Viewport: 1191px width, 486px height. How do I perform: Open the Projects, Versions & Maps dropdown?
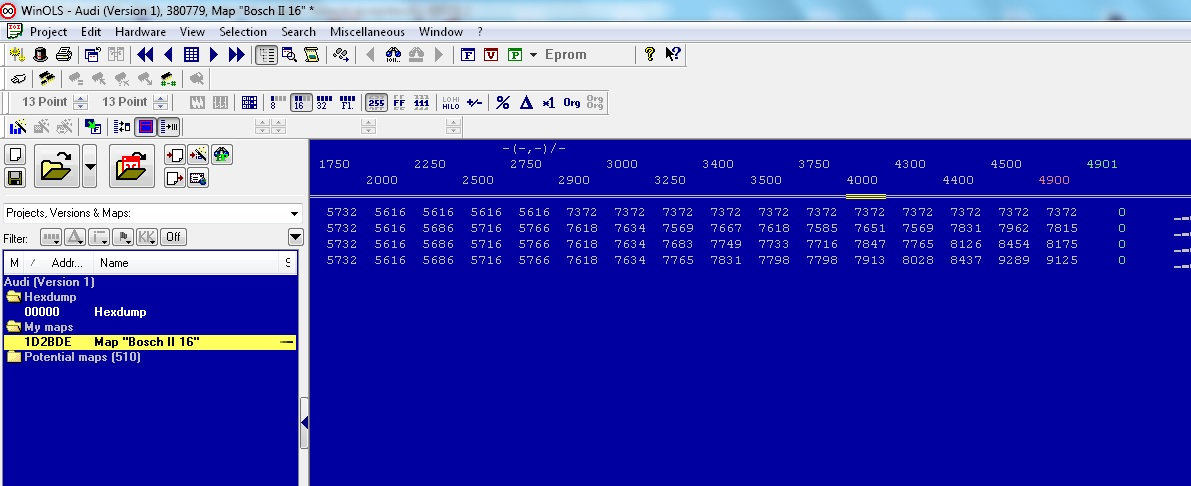click(294, 213)
